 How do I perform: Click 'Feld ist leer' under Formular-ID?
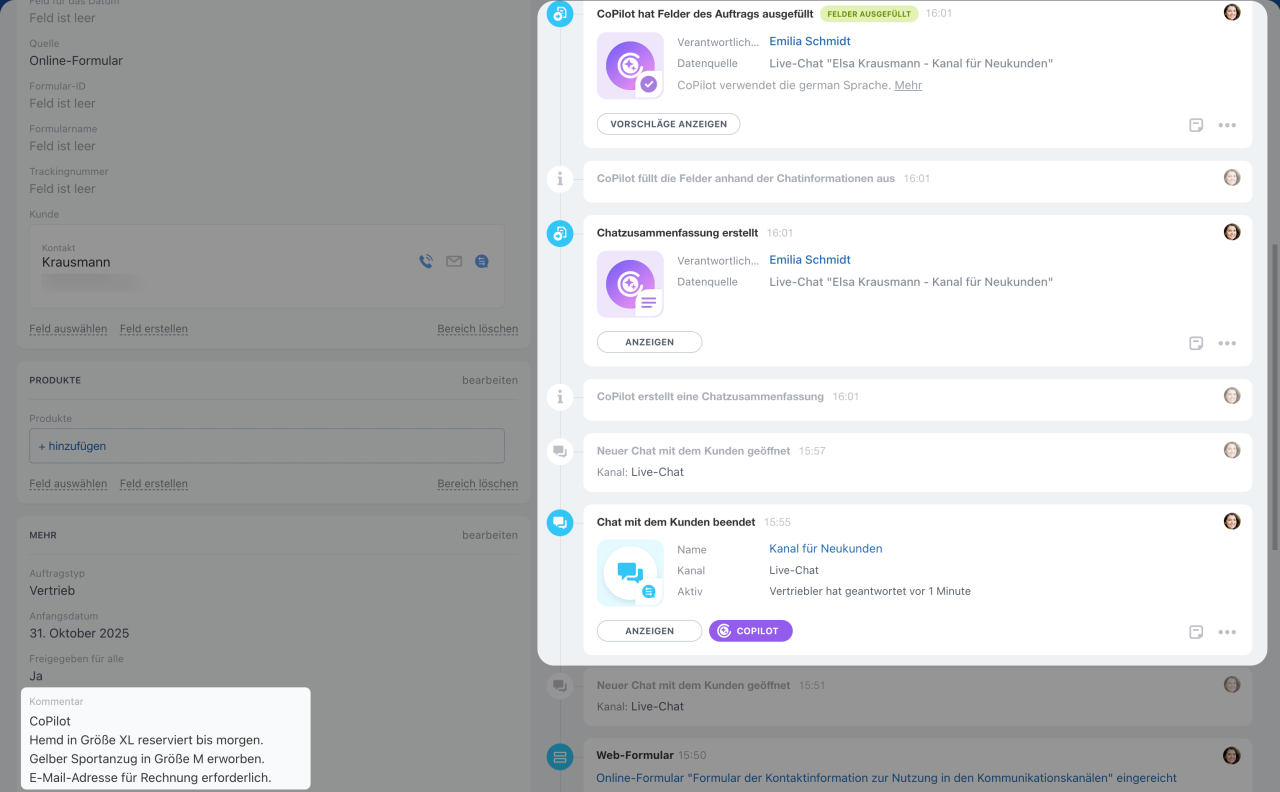click(x=62, y=103)
